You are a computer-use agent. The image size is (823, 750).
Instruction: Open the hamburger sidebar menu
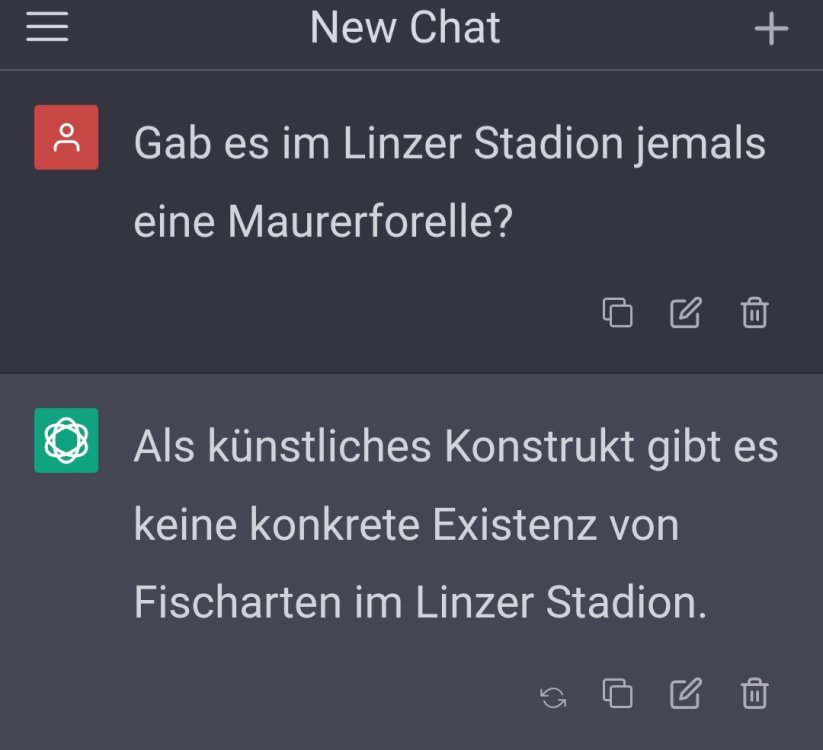pos(47,28)
